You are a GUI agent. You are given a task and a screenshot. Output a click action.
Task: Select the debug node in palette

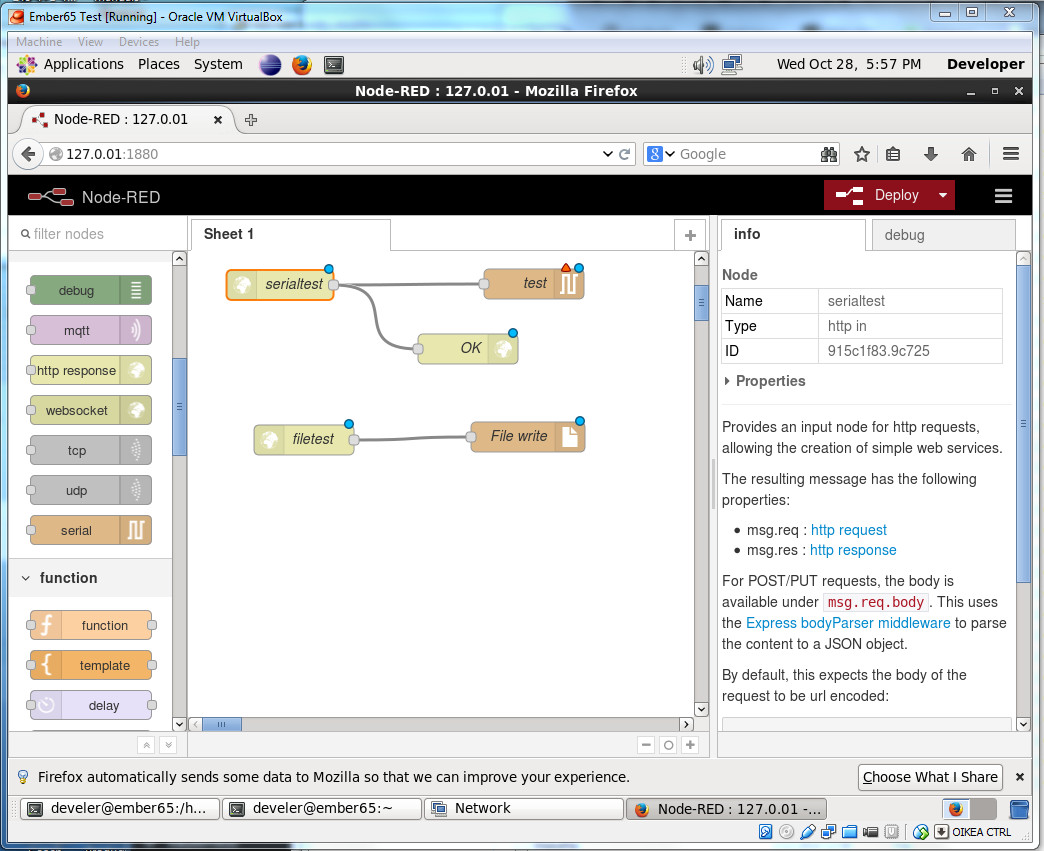click(91, 290)
